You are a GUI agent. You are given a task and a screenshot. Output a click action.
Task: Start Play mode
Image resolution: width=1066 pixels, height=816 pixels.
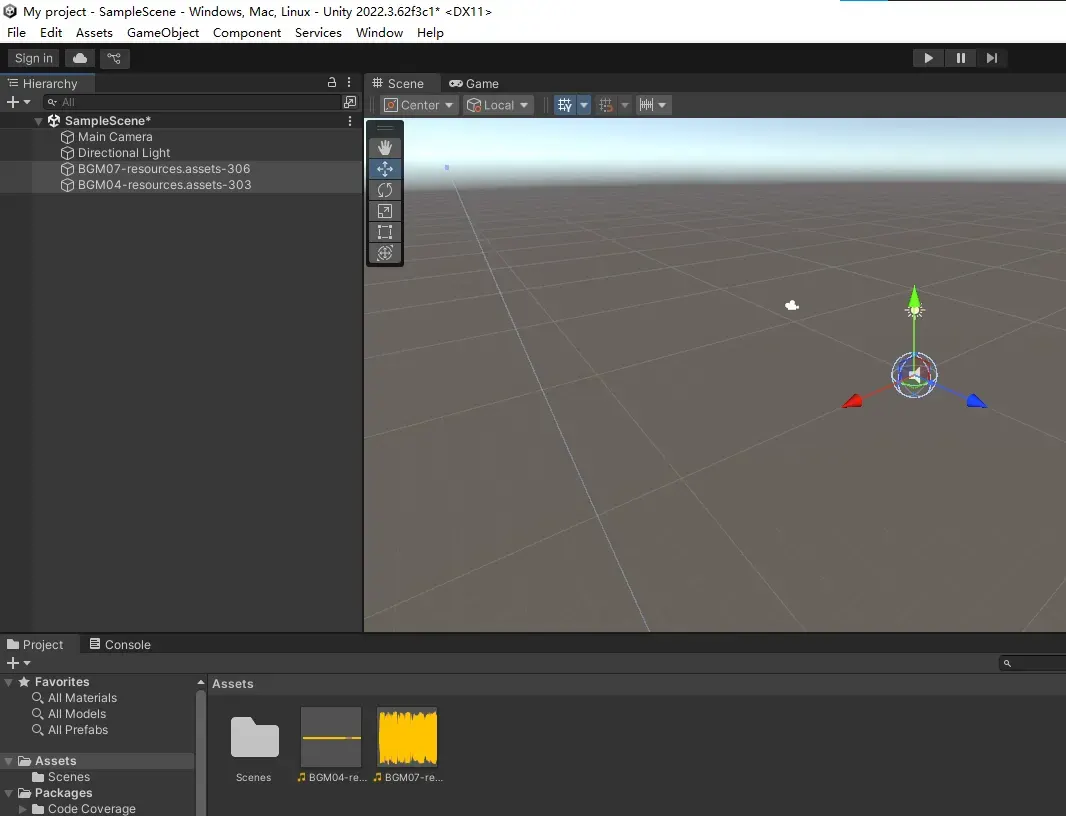[x=928, y=58]
